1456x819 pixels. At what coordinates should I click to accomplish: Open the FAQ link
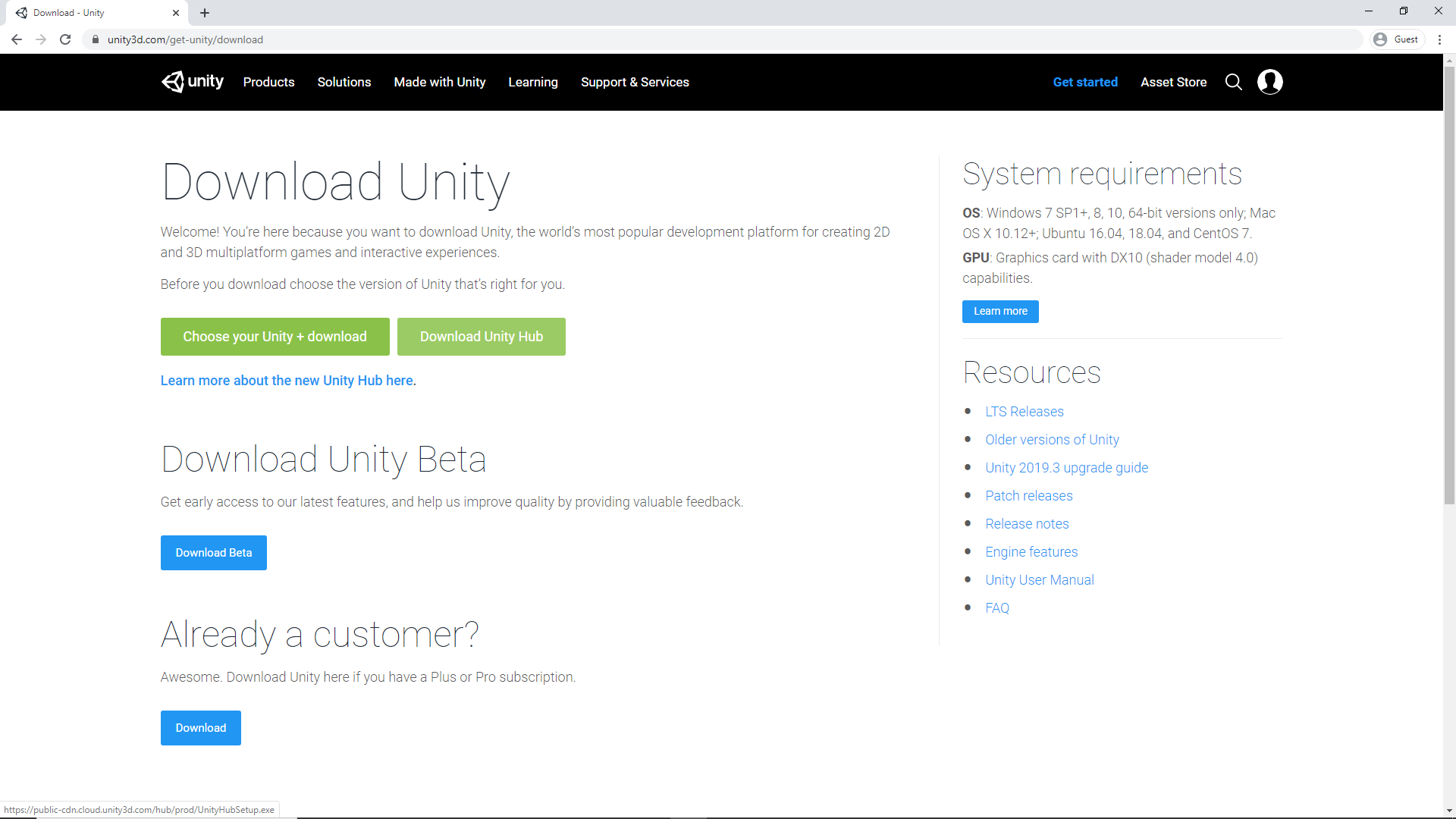point(997,608)
